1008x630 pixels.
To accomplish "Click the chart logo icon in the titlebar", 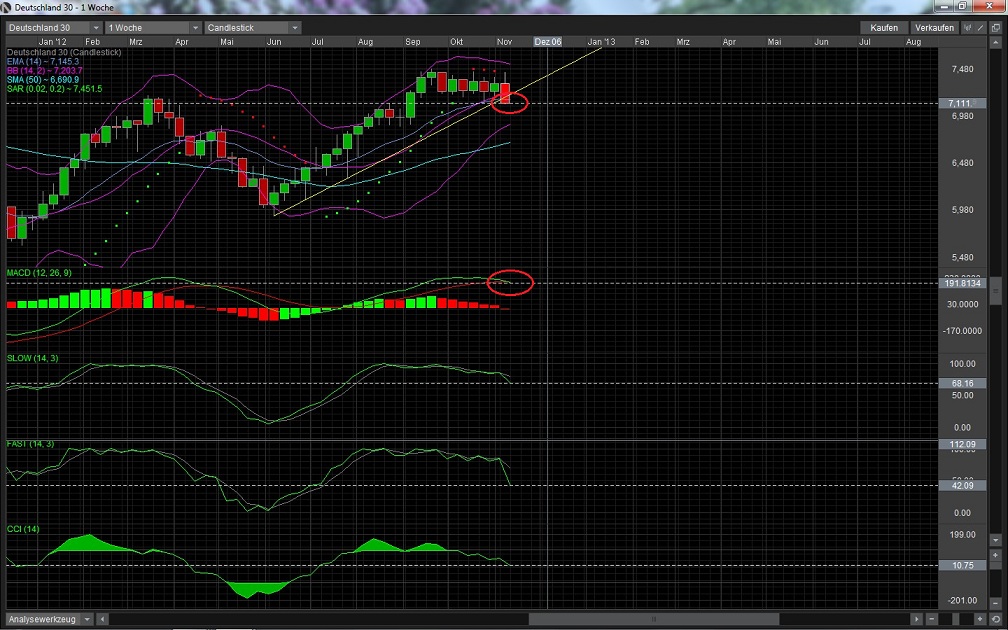I will 8,6.
